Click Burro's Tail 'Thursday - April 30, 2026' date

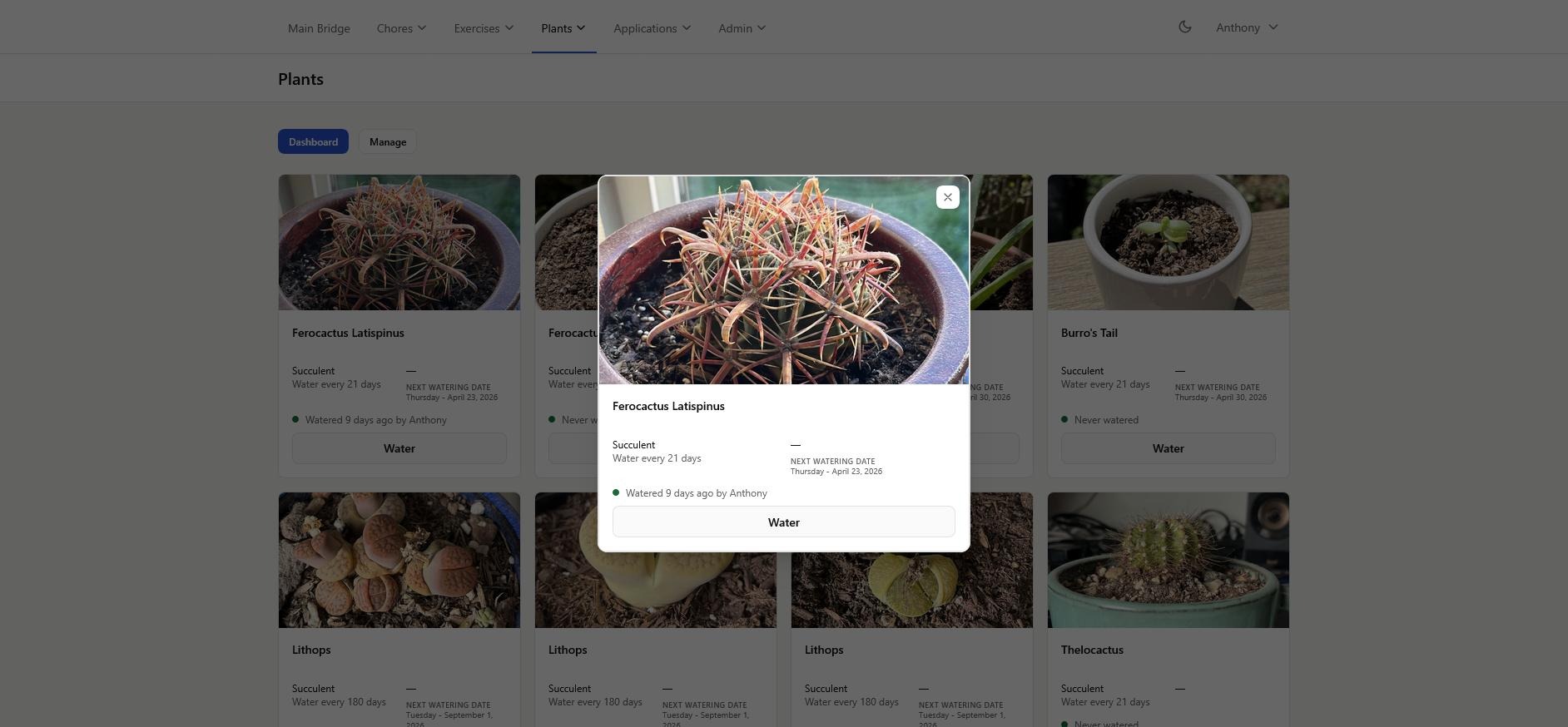click(1221, 398)
